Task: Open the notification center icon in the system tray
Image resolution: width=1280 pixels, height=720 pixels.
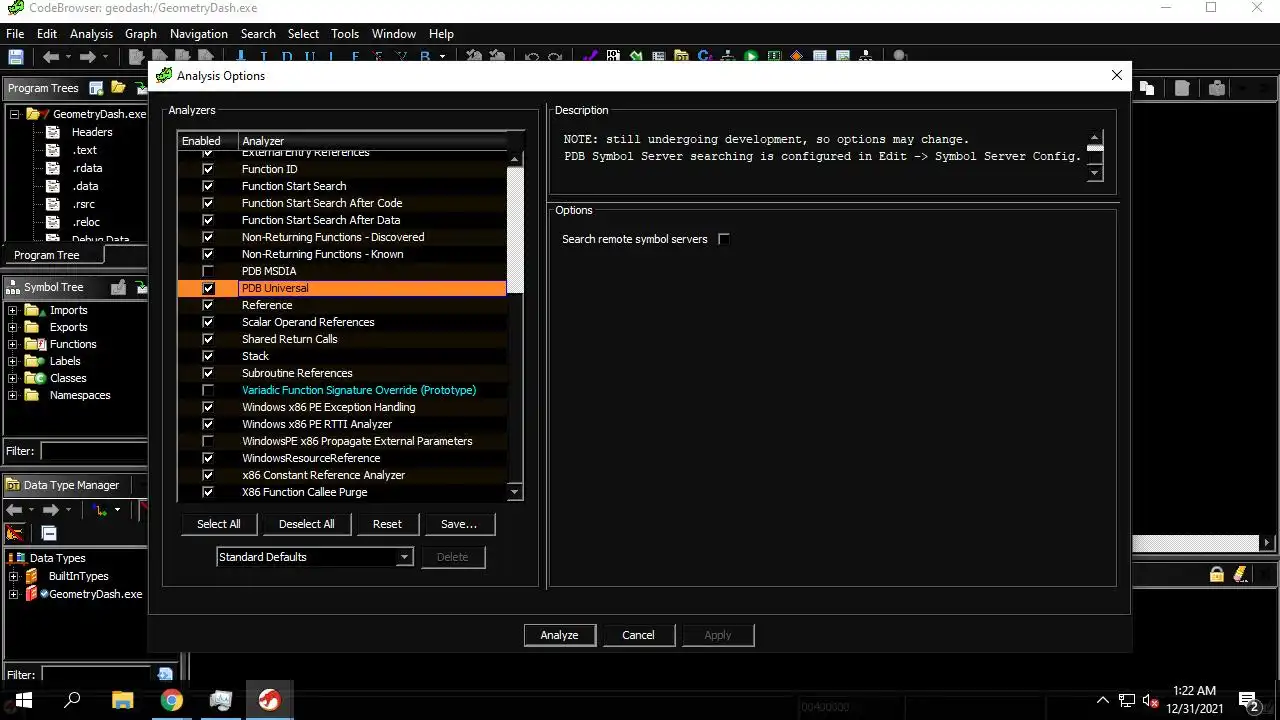Action: (x=1248, y=701)
